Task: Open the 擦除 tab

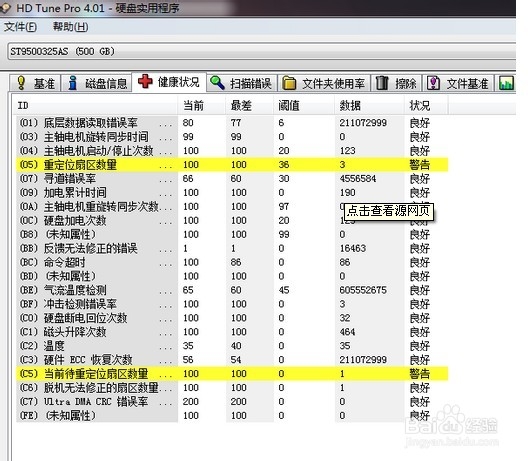Action: (x=396, y=83)
